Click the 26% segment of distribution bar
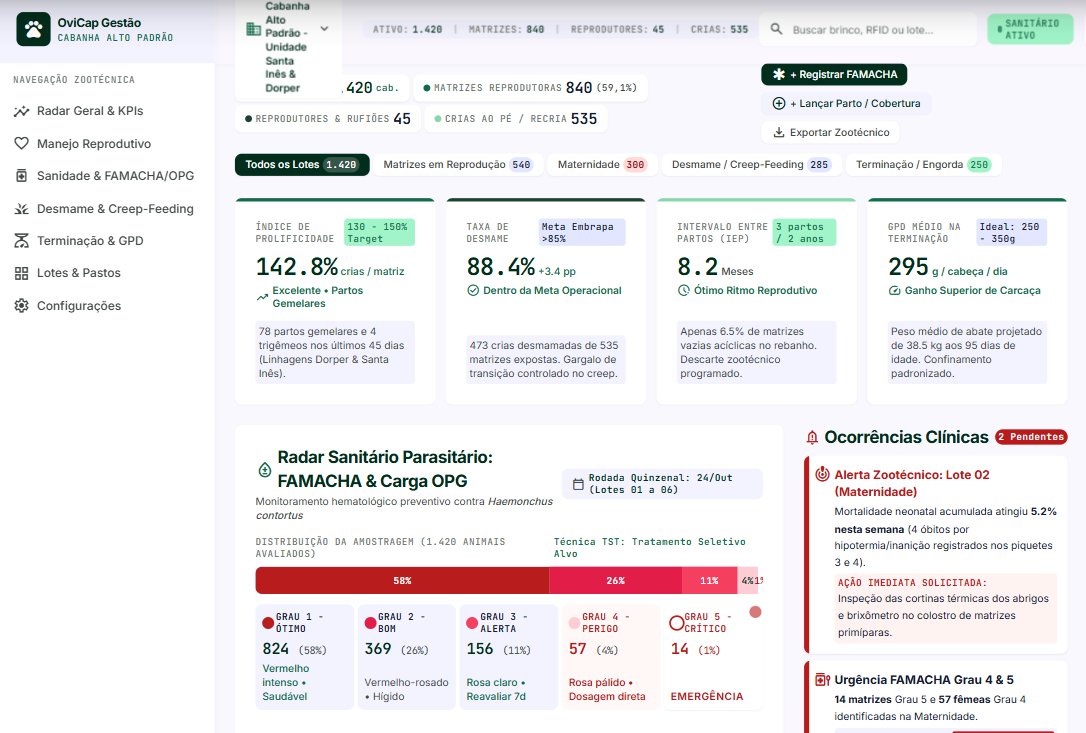The image size is (1086, 733). pyautogui.click(x=616, y=581)
